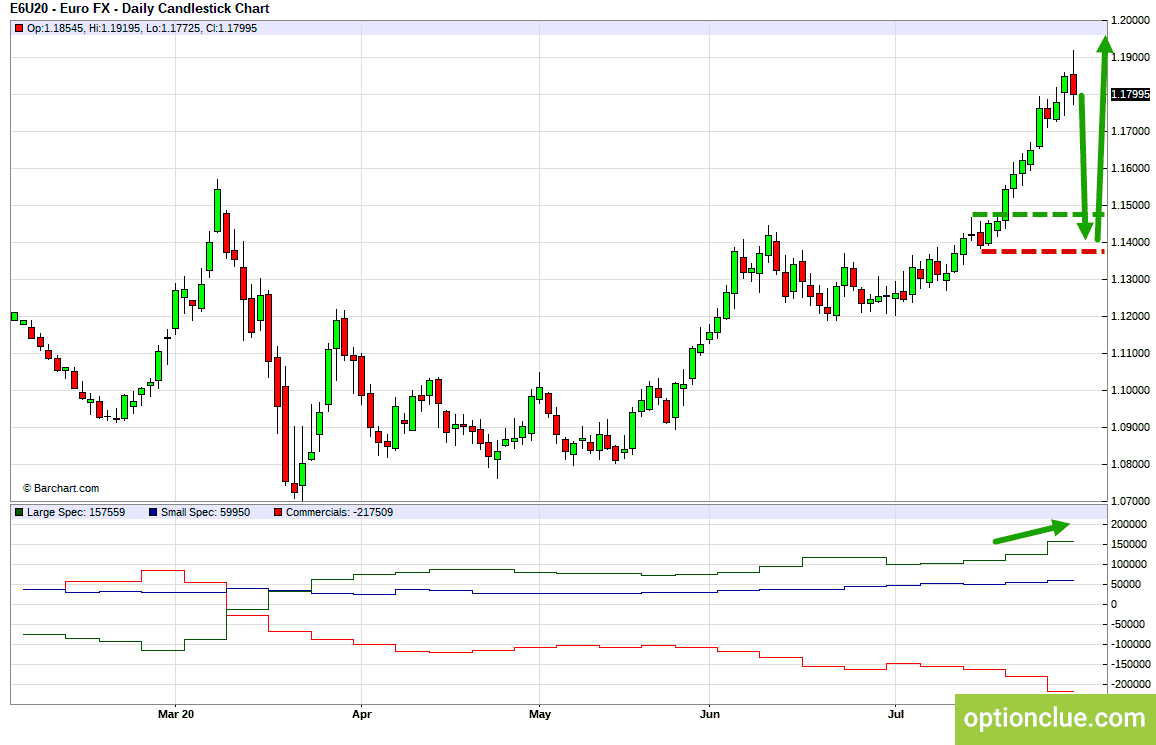Click the 1.19000 price axis label

point(1130,57)
